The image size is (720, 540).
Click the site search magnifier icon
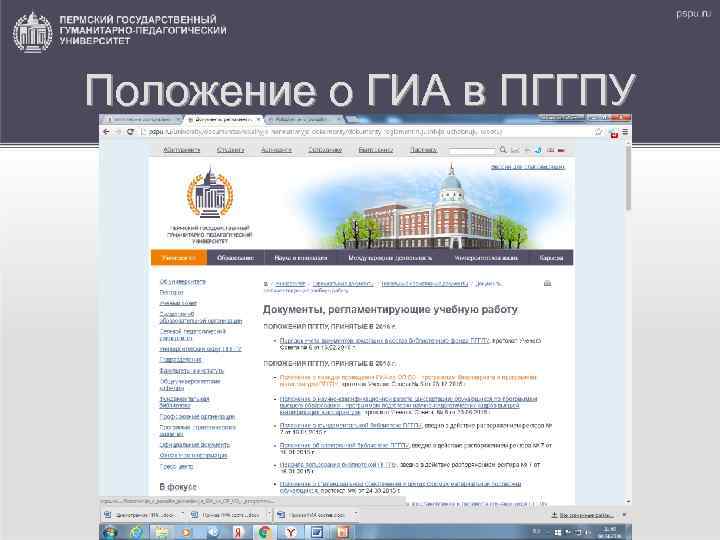503,150
